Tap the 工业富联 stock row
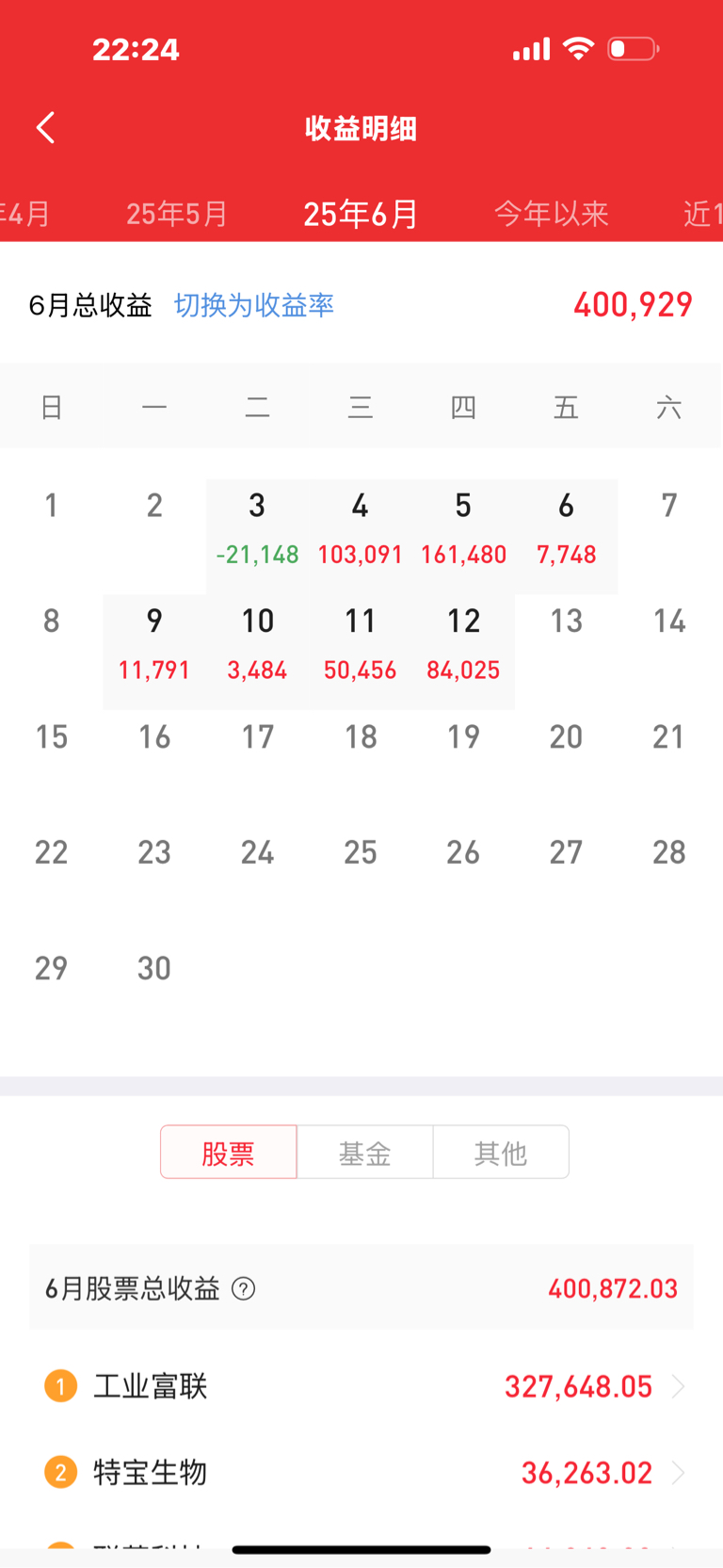 tap(282, 1386)
